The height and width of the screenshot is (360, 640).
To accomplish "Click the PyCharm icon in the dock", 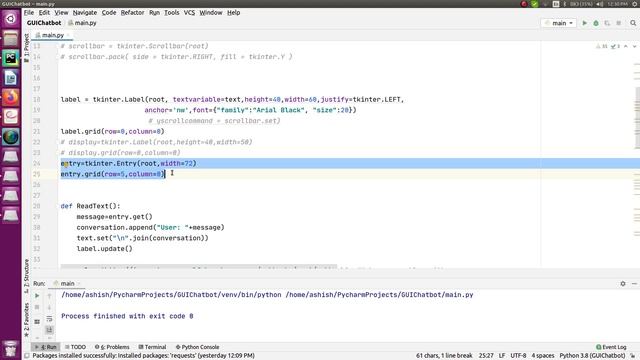I will pos(11,58).
